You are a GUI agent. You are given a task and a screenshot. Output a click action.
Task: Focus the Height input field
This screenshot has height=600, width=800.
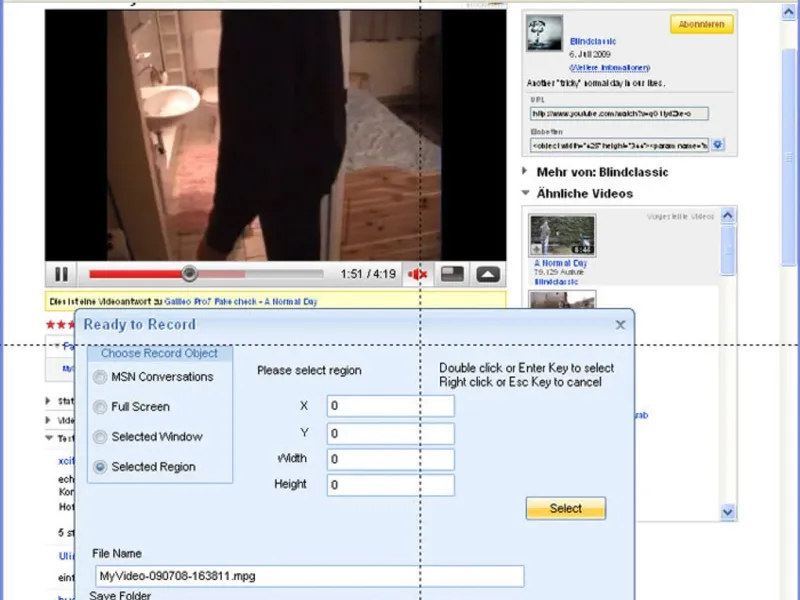click(390, 485)
